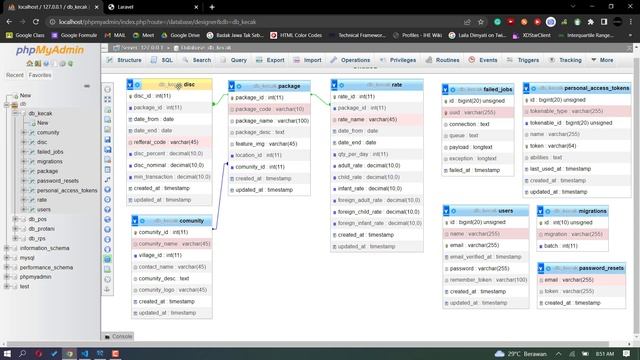Image resolution: width=640 pixels, height=360 pixels.
Task: Open the Structure tab
Action: click(x=124, y=60)
